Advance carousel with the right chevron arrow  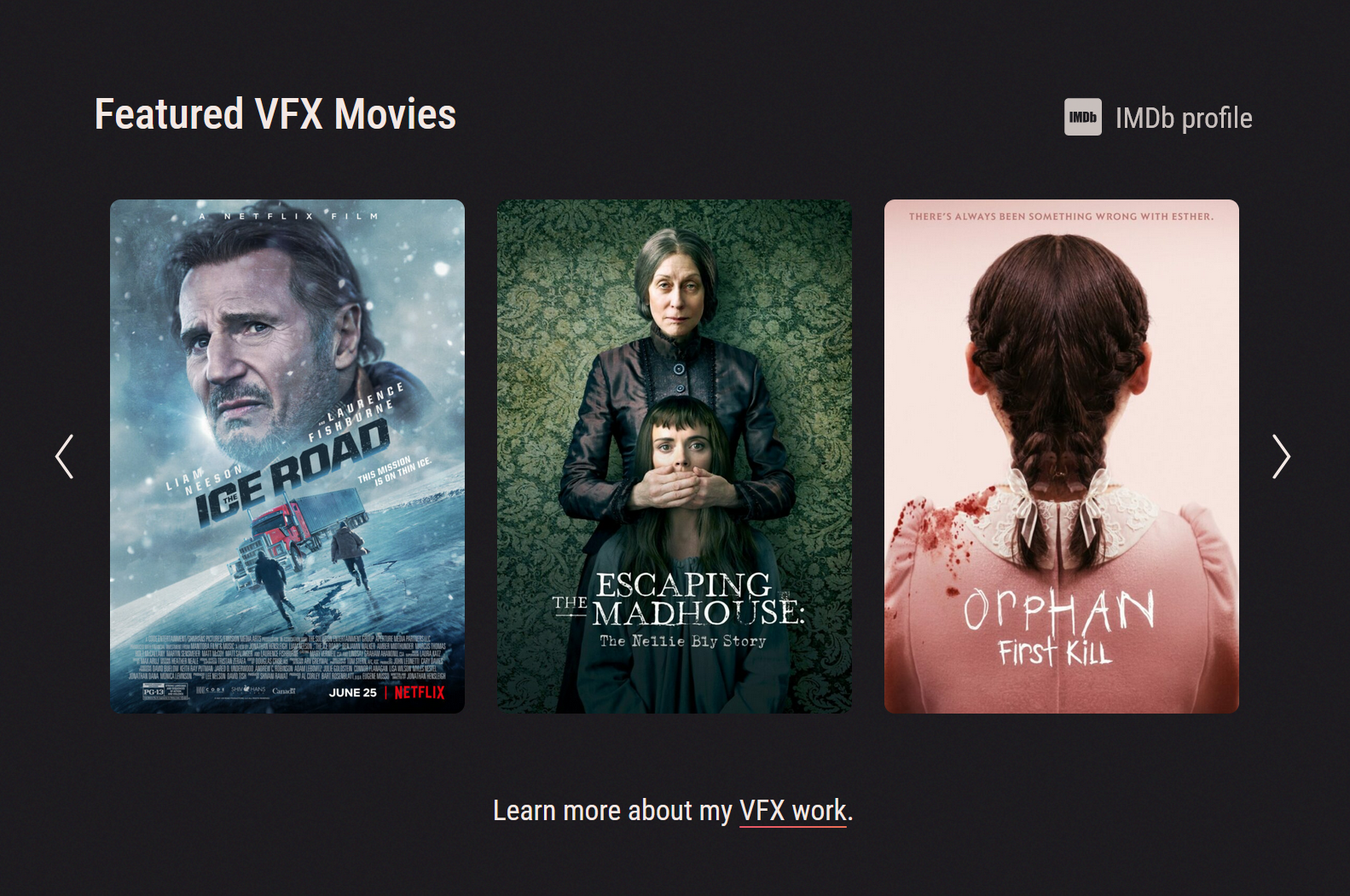click(x=1281, y=456)
